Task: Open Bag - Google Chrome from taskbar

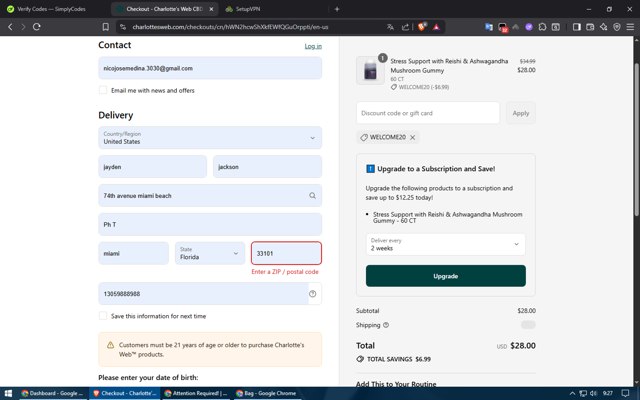Action: click(266, 393)
